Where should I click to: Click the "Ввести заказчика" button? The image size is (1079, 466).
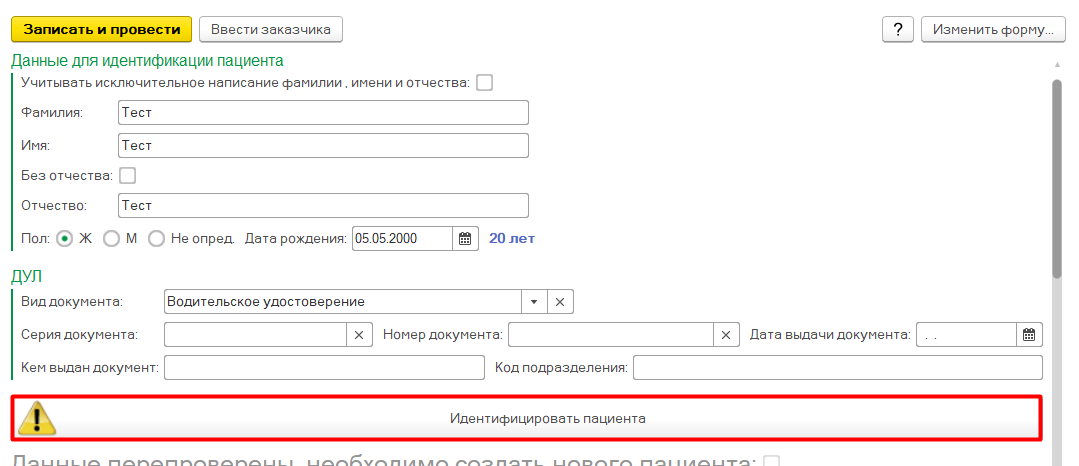(271, 30)
